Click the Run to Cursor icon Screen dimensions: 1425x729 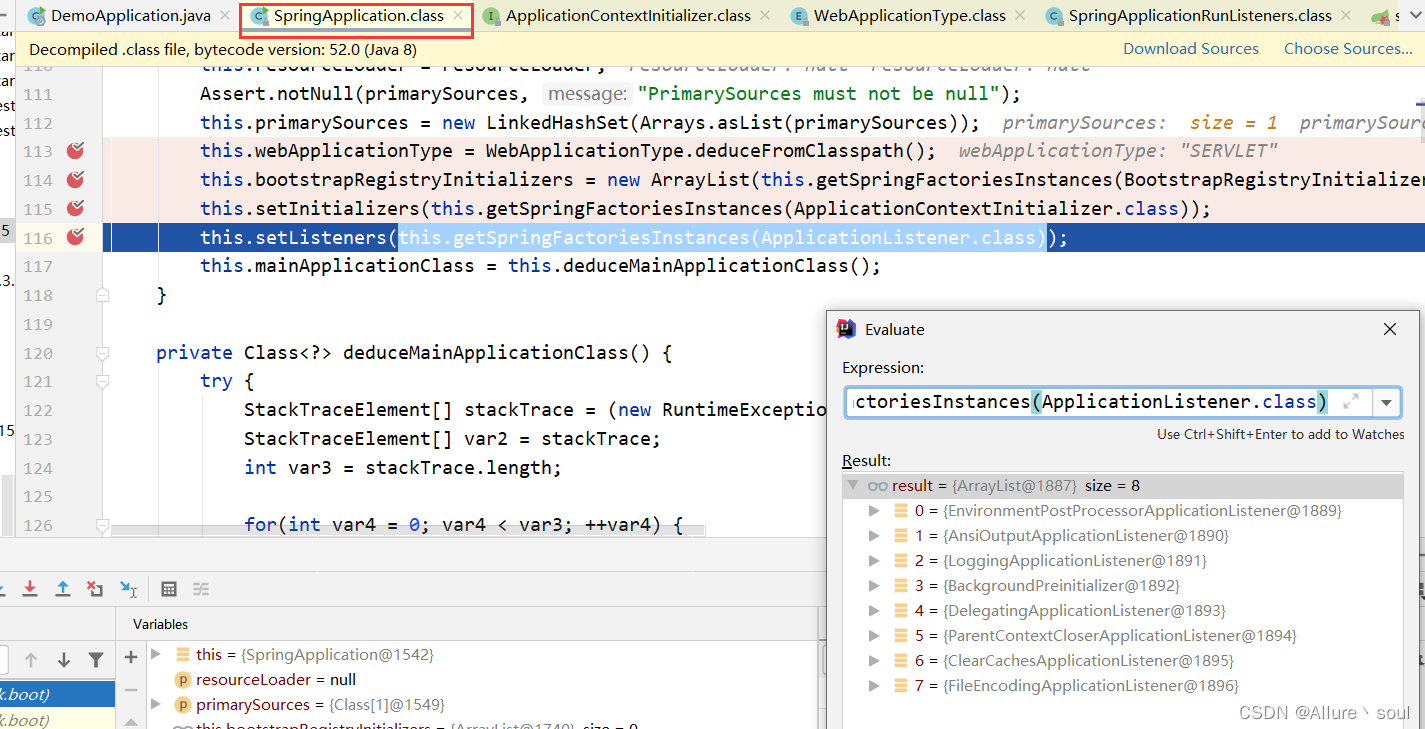[128, 589]
